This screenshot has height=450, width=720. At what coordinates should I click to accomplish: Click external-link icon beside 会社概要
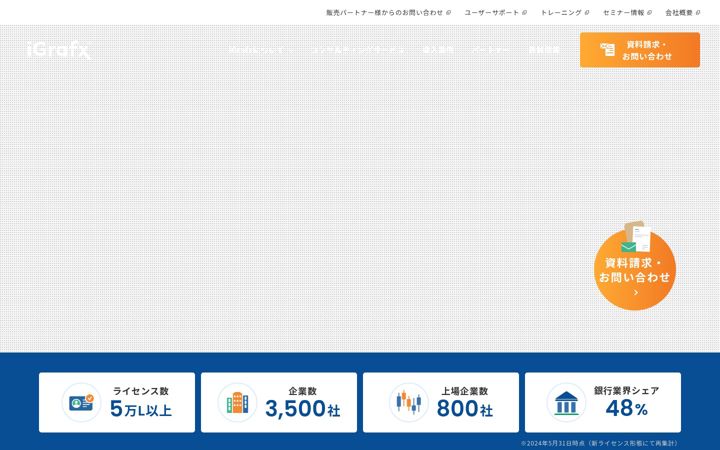coord(698,13)
